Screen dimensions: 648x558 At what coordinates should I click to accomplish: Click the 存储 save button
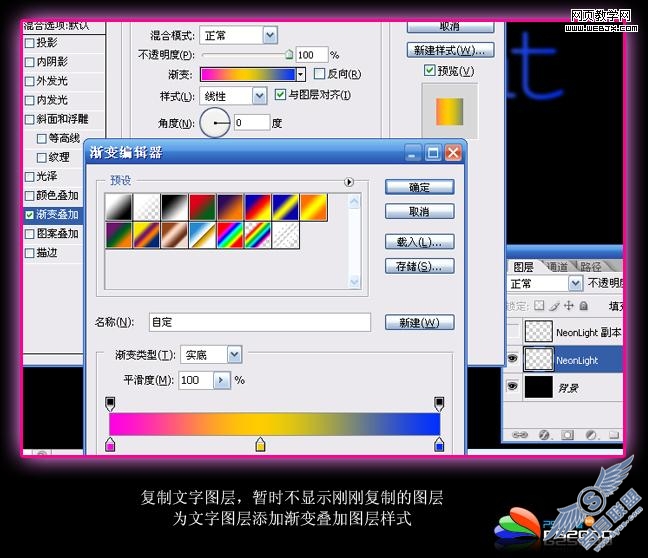pyautogui.click(x=420, y=267)
